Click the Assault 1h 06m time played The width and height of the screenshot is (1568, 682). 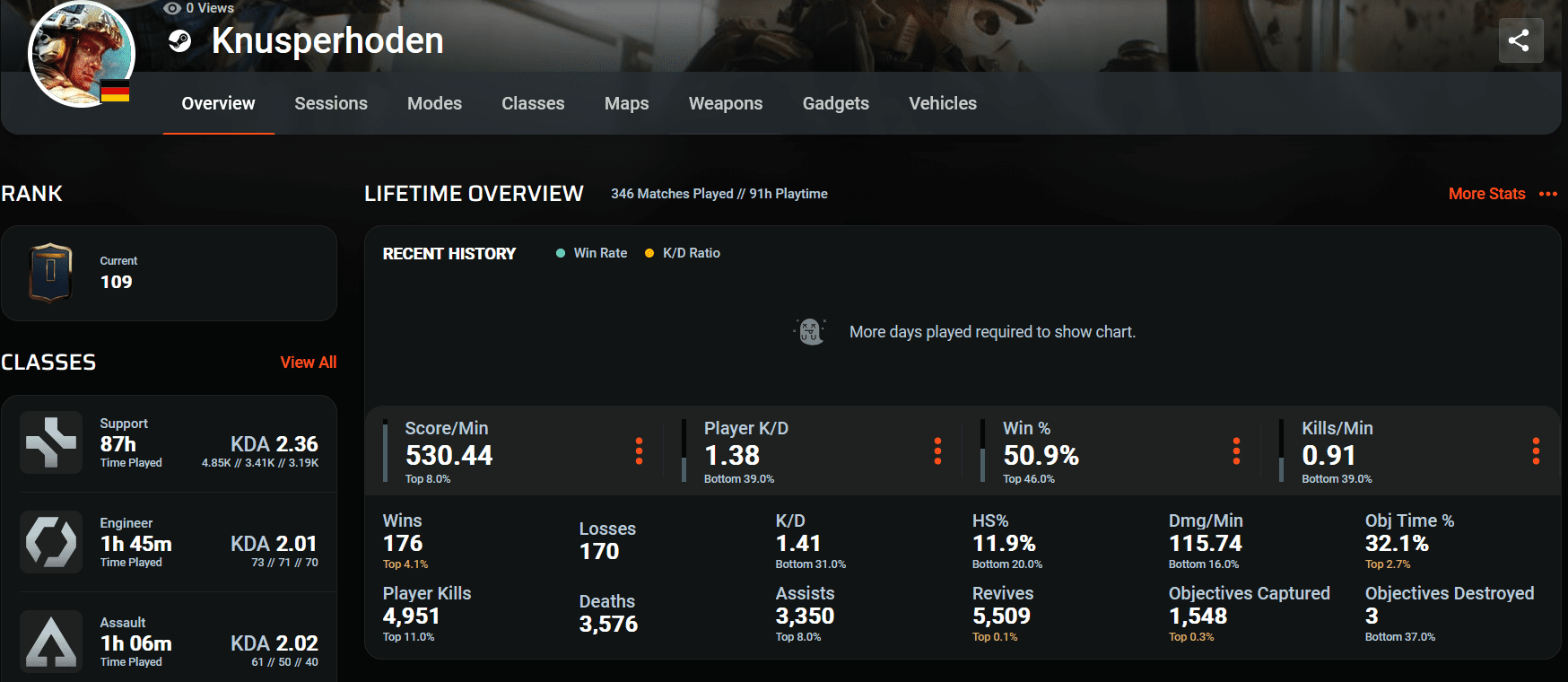click(136, 643)
